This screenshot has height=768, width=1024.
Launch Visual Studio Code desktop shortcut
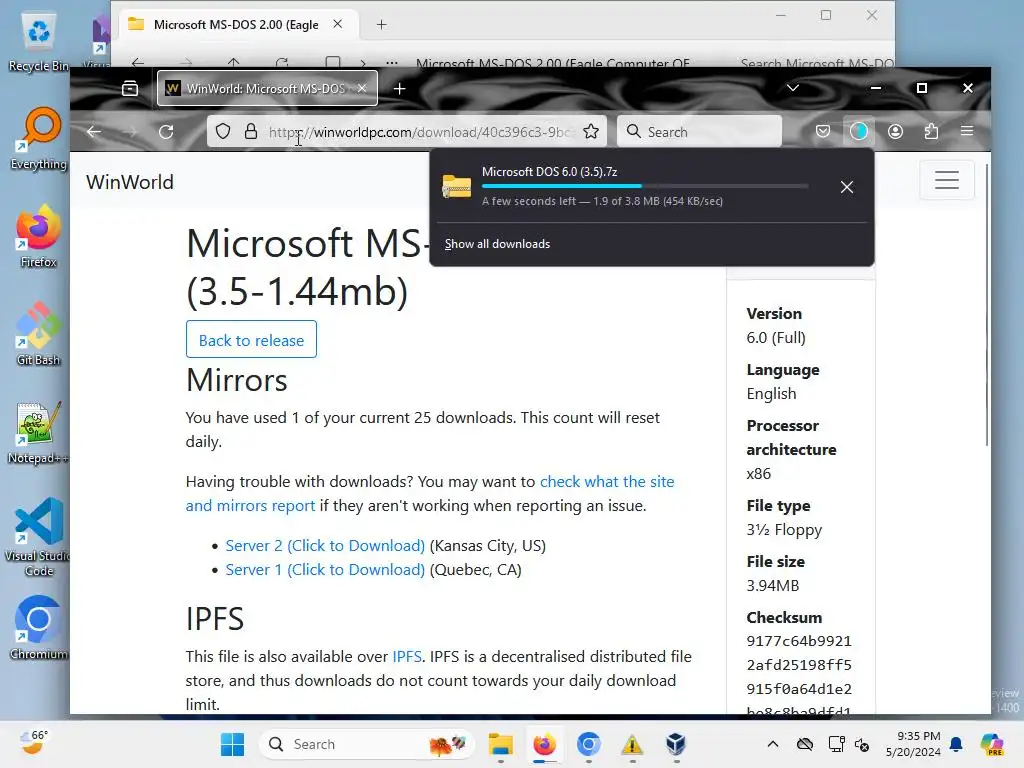click(39, 537)
